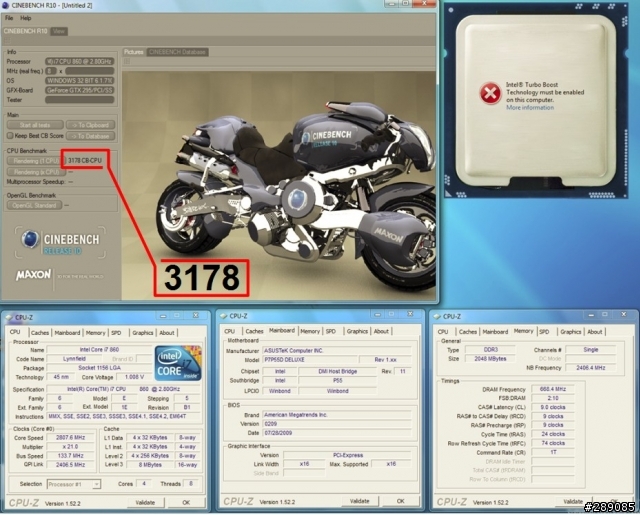Click the Start all tests button
640x515 pixels.
[35, 125]
